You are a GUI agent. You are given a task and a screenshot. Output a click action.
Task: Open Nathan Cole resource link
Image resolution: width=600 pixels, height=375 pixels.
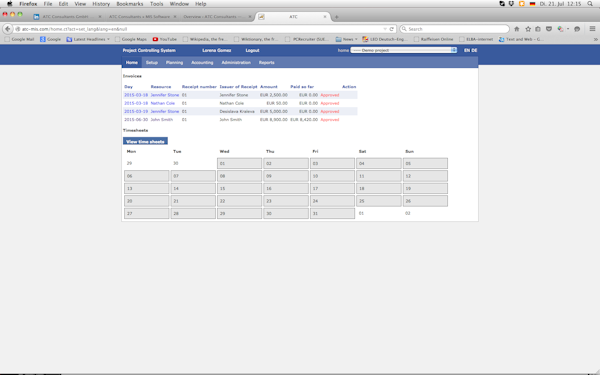(163, 103)
